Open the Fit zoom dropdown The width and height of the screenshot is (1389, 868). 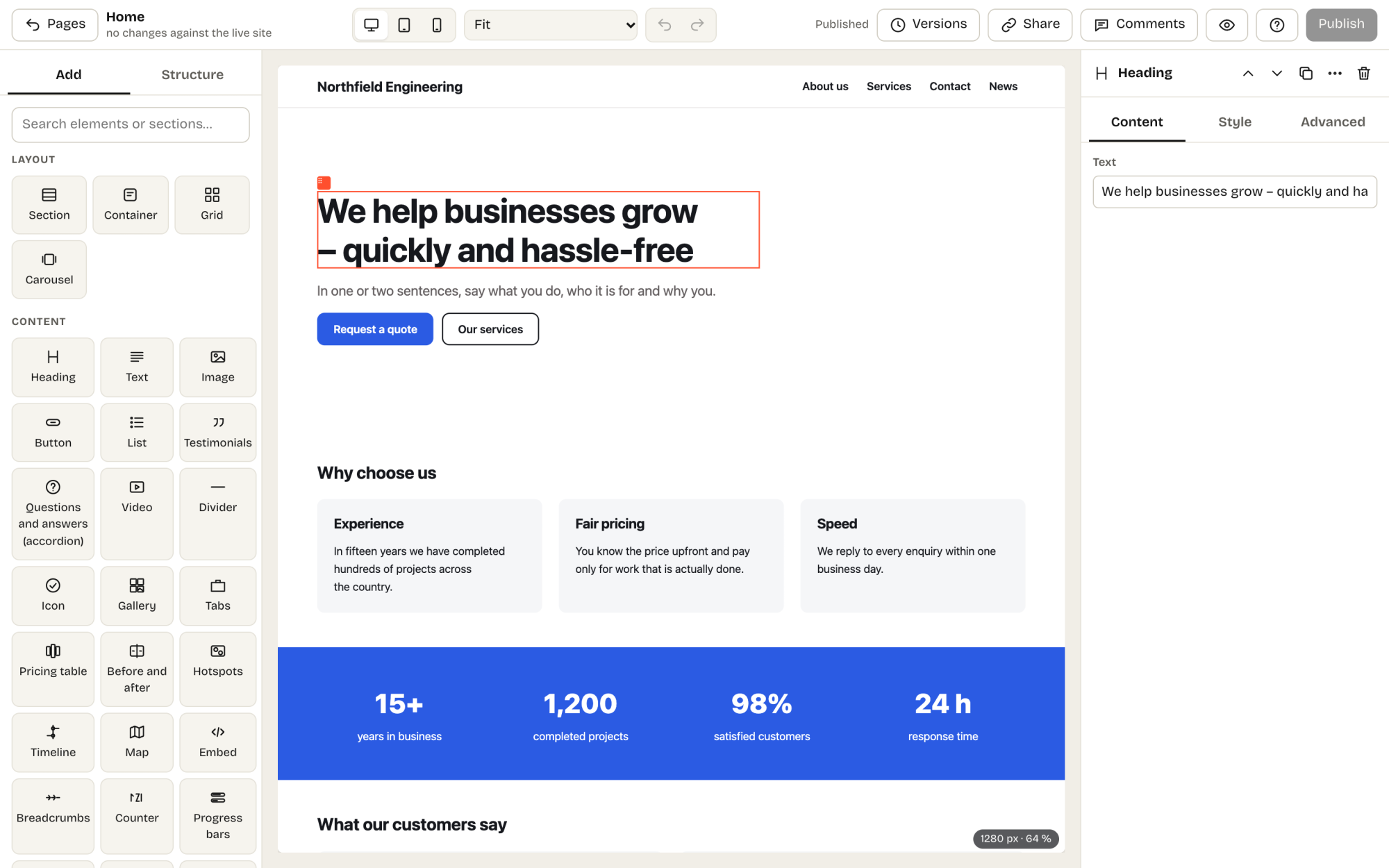(551, 25)
